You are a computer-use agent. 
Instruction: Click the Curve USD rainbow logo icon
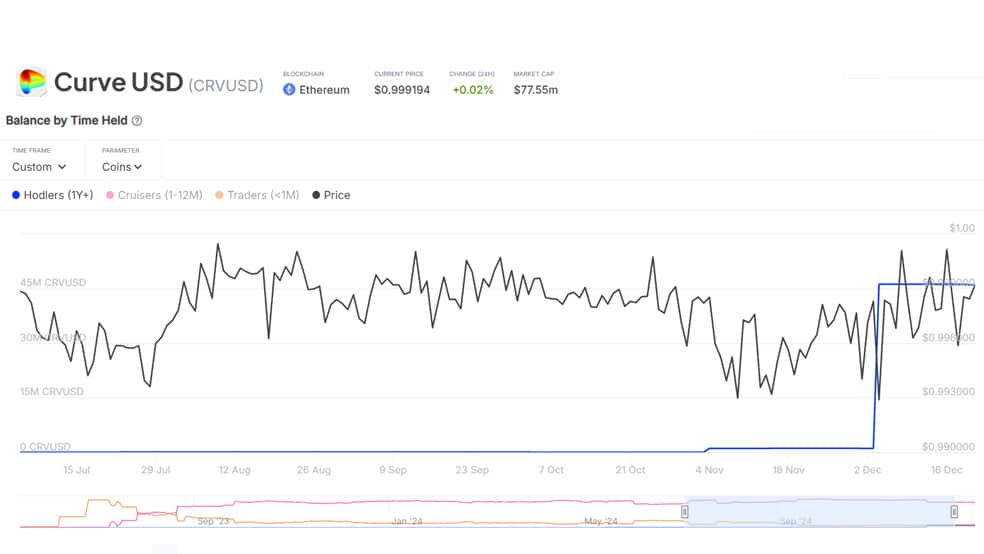coord(31,82)
